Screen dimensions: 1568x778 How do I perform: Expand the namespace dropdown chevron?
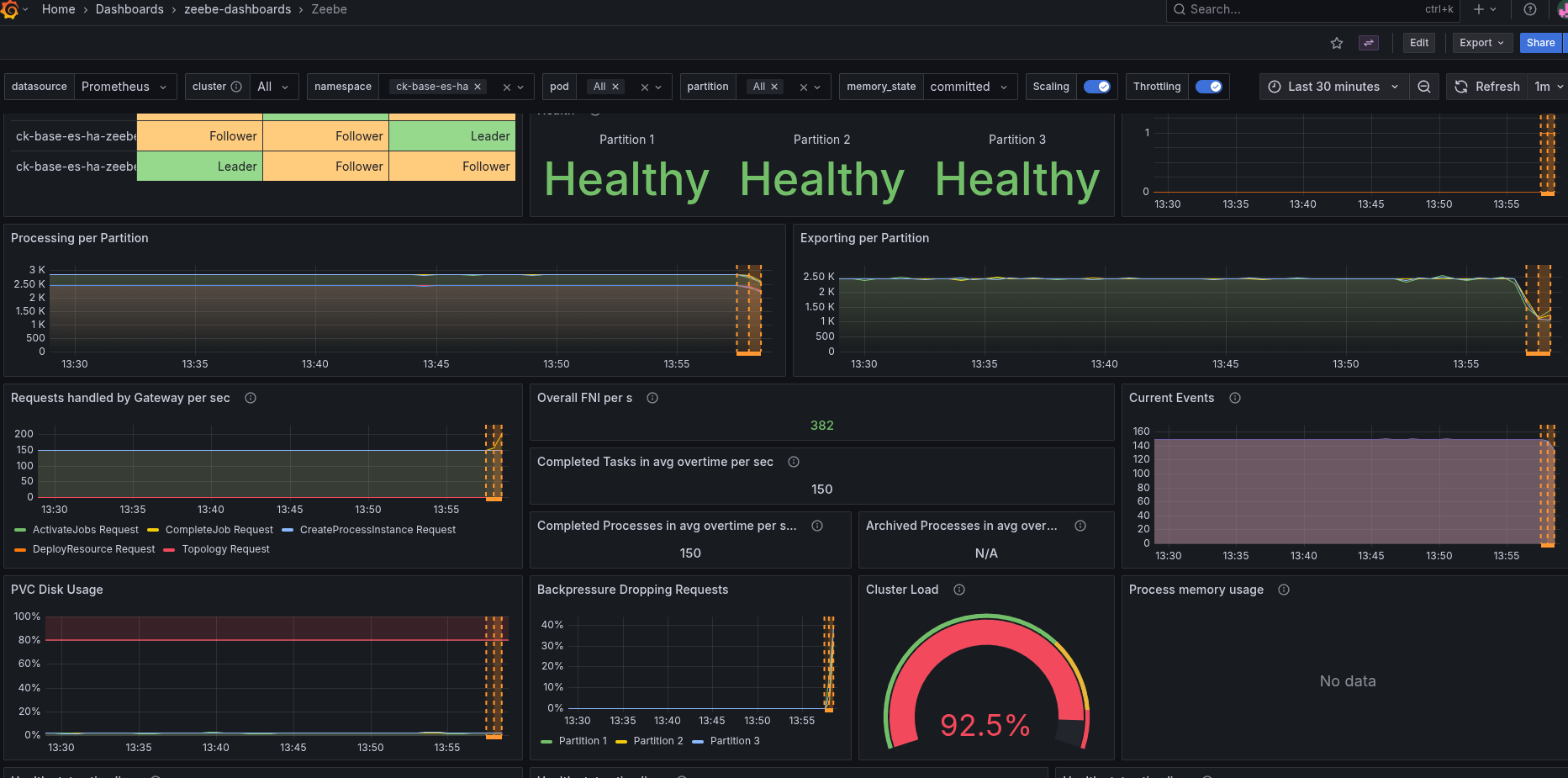[521, 87]
